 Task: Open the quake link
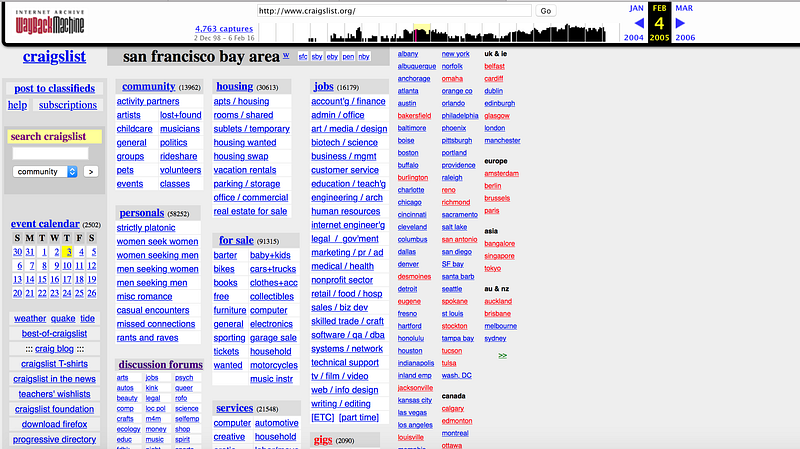(63, 318)
